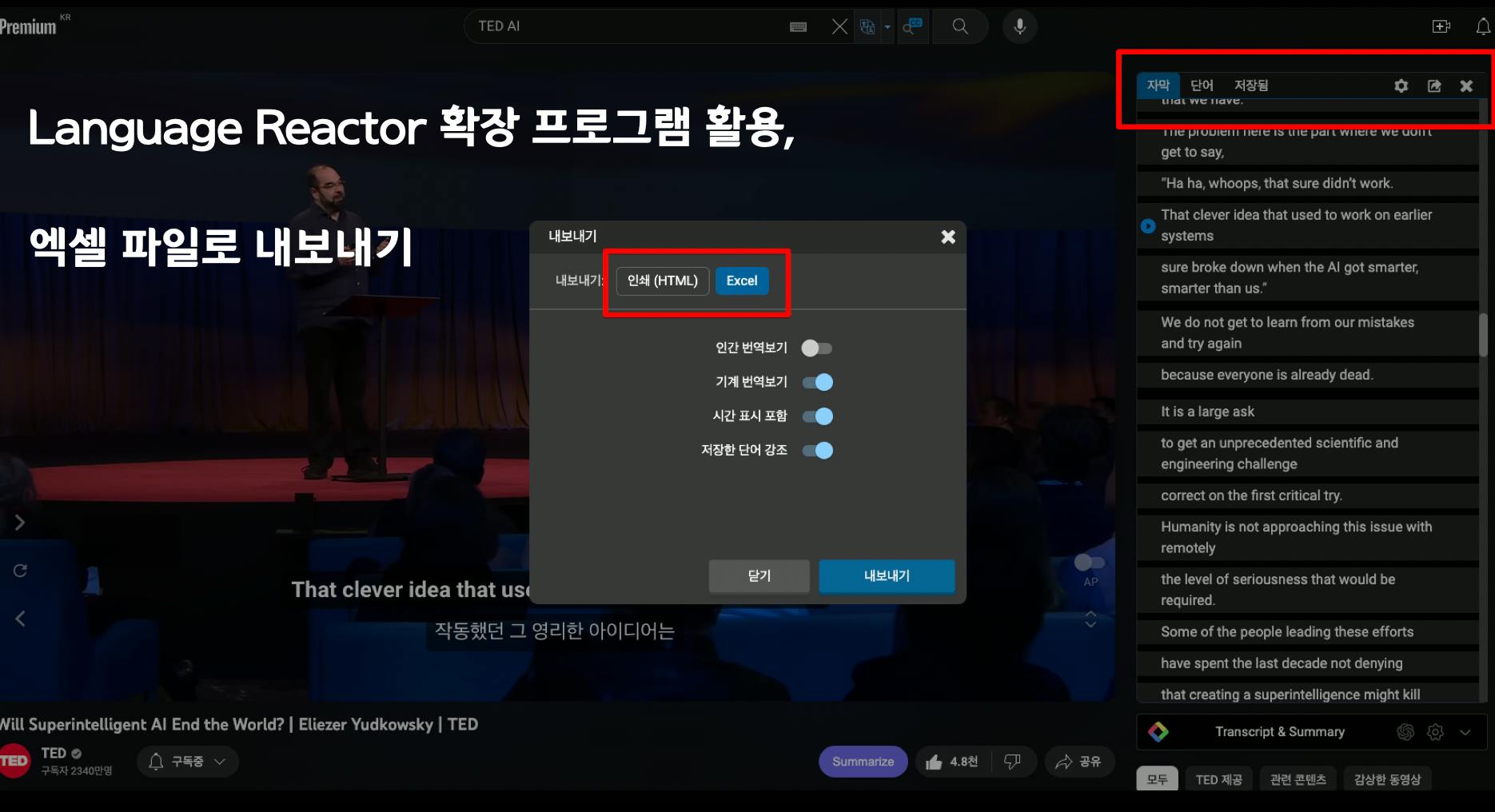Click the TED AI search input field

(624, 26)
